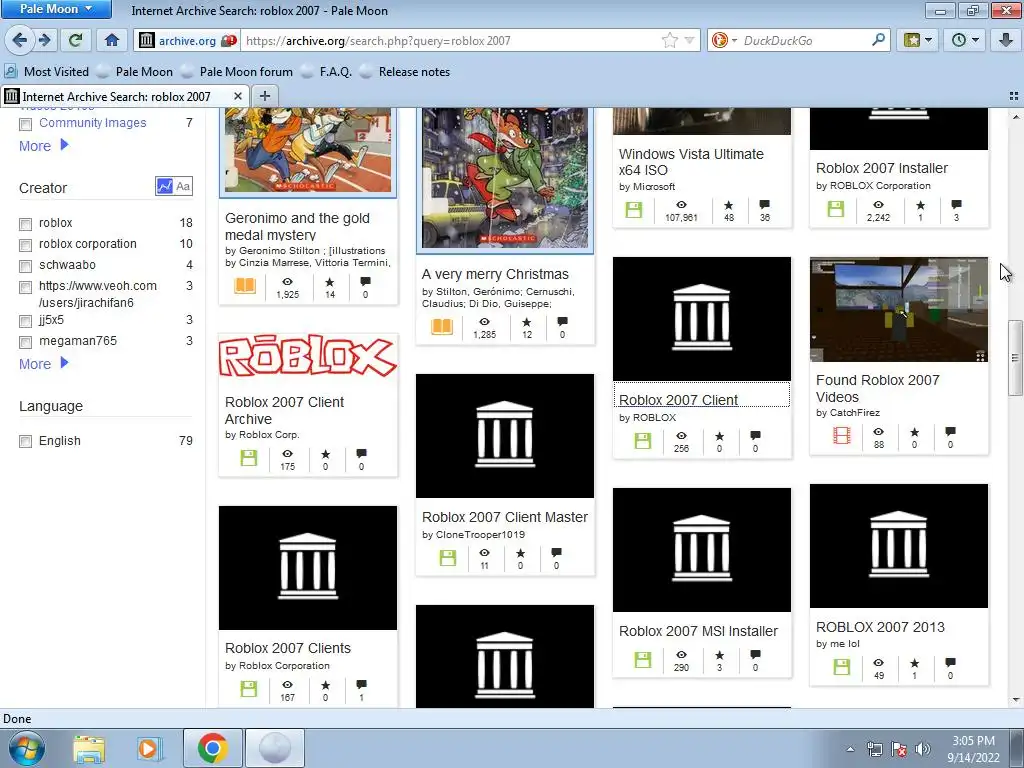This screenshot has height=768, width=1024.
Task: Open the downloads arrow icon
Action: (1006, 40)
